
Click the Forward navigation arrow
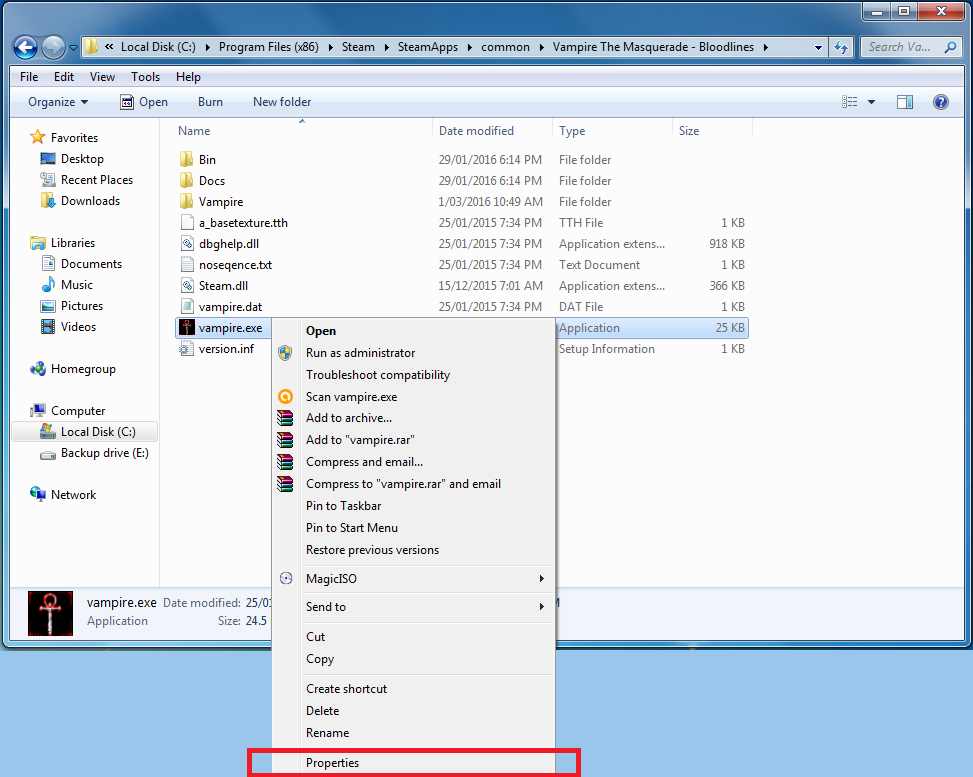click(53, 47)
